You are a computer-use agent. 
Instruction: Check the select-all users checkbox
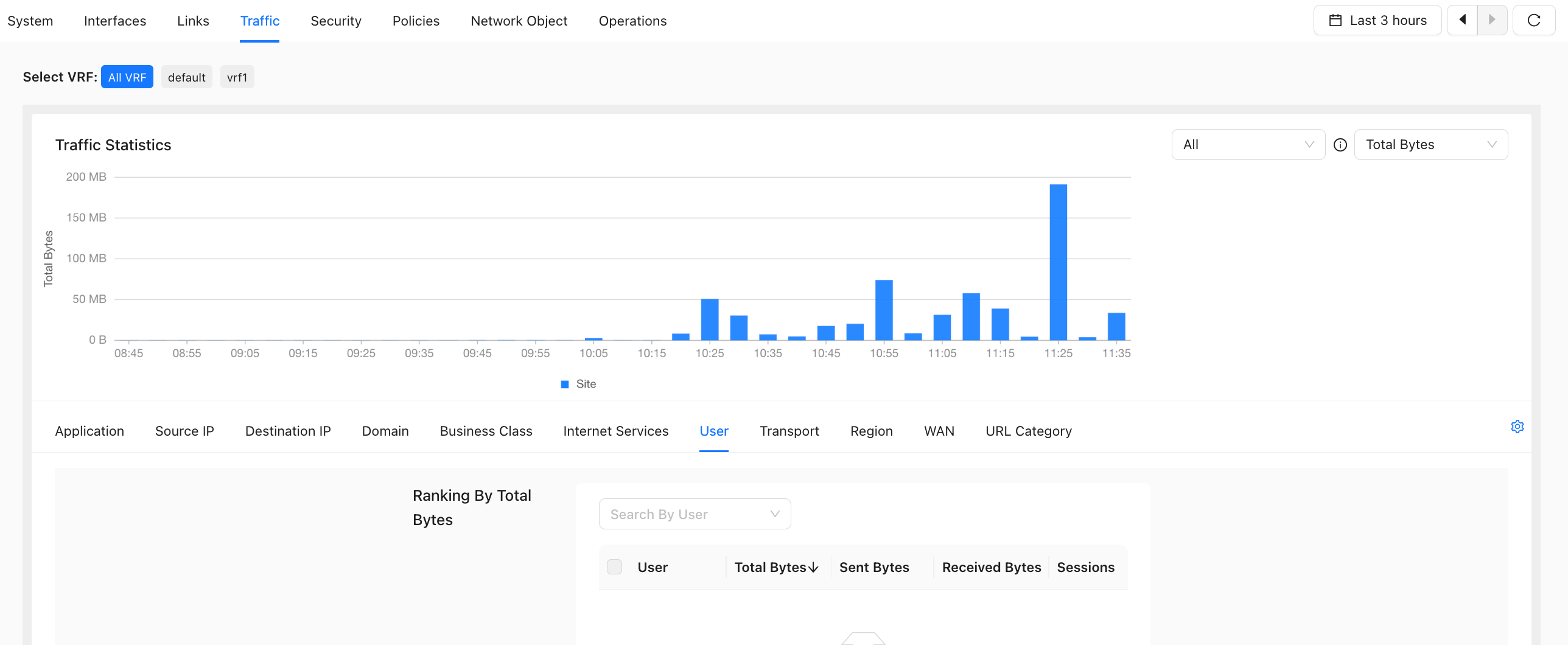(615, 567)
